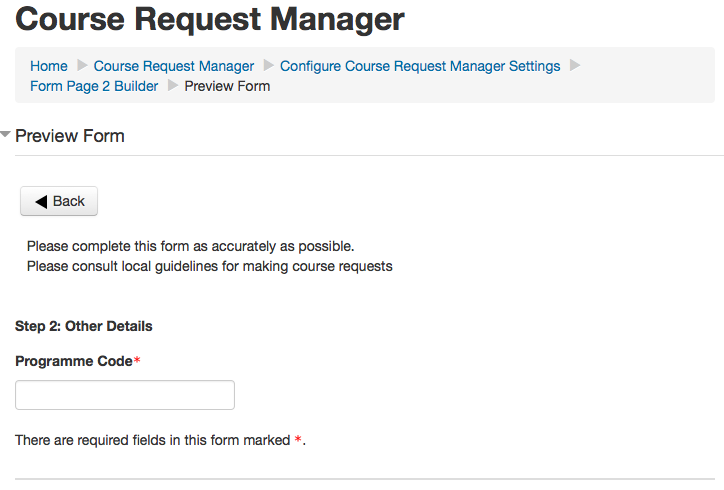Click the Preview Form breadcrumb text
The height and width of the screenshot is (490, 724).
227,86
